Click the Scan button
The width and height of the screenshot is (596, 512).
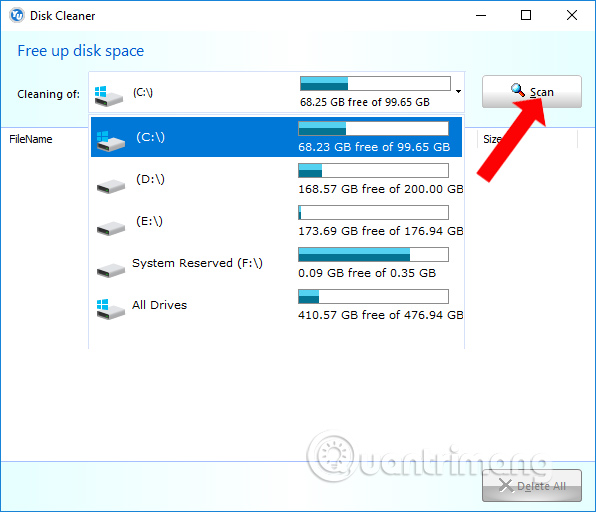pos(531,92)
